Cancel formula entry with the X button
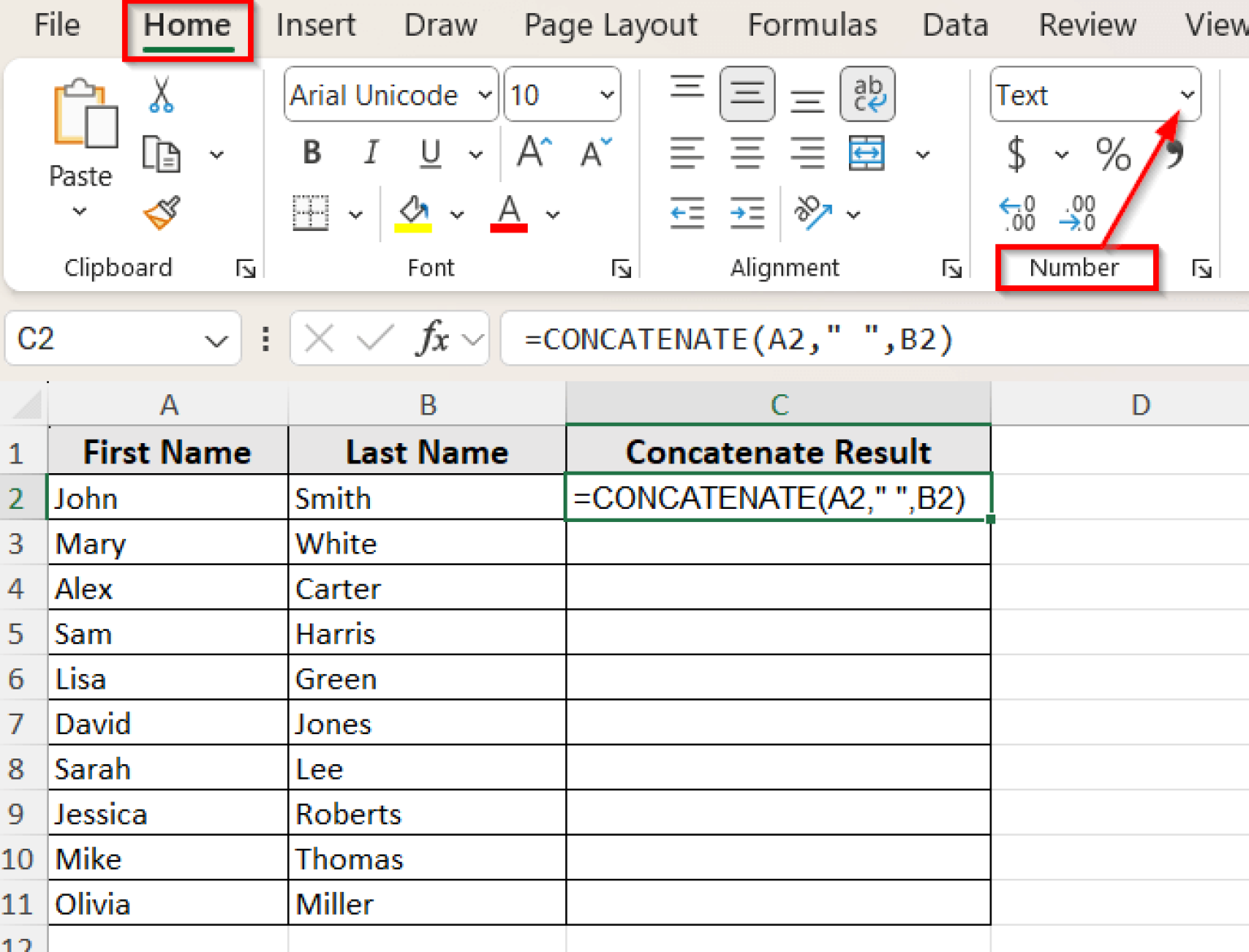Image resolution: width=1249 pixels, height=952 pixels. (319, 339)
